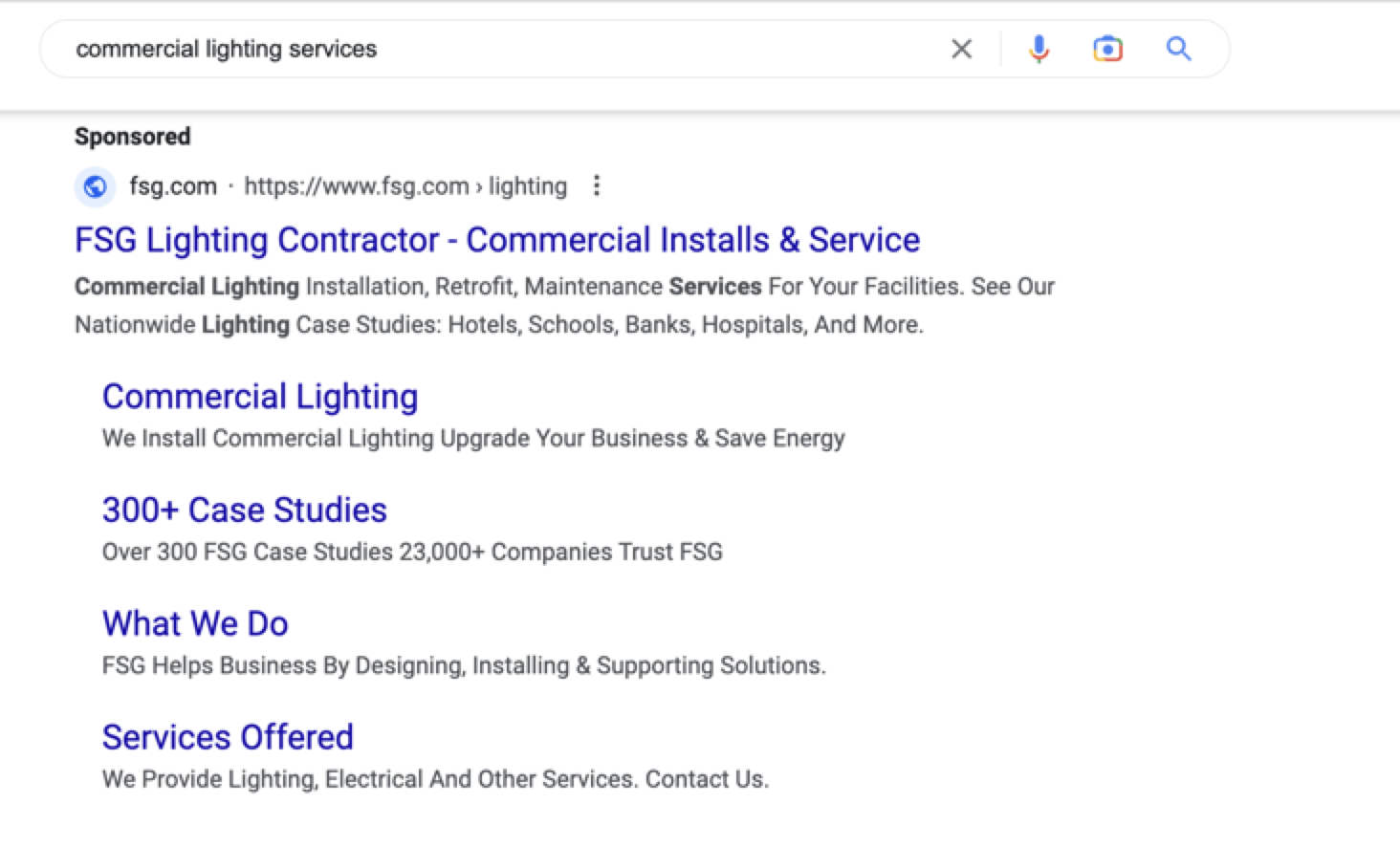The height and width of the screenshot is (847, 1400).
Task: Click 'Over 300 FSG Case Studies' description
Action: (x=411, y=553)
